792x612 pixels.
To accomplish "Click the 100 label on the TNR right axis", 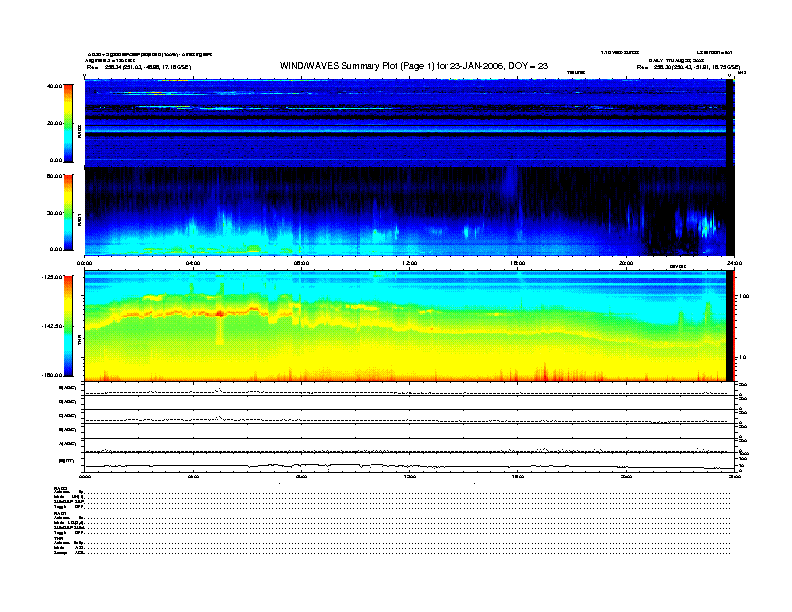I will tap(744, 296).
